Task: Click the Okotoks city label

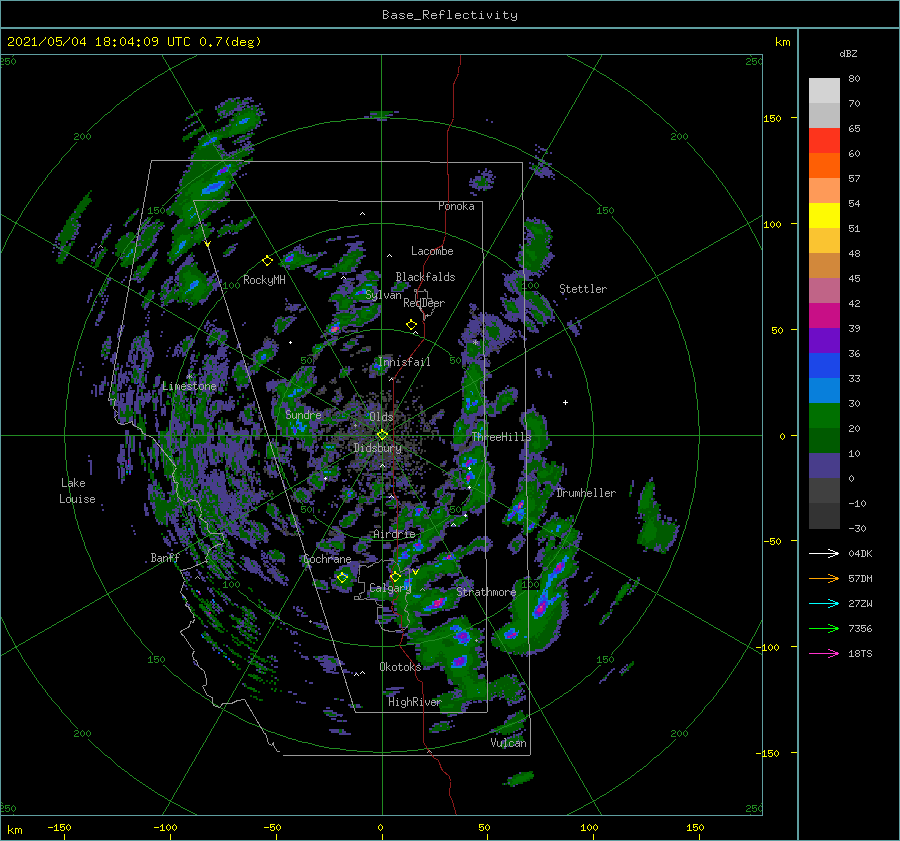Action: pyautogui.click(x=400, y=666)
